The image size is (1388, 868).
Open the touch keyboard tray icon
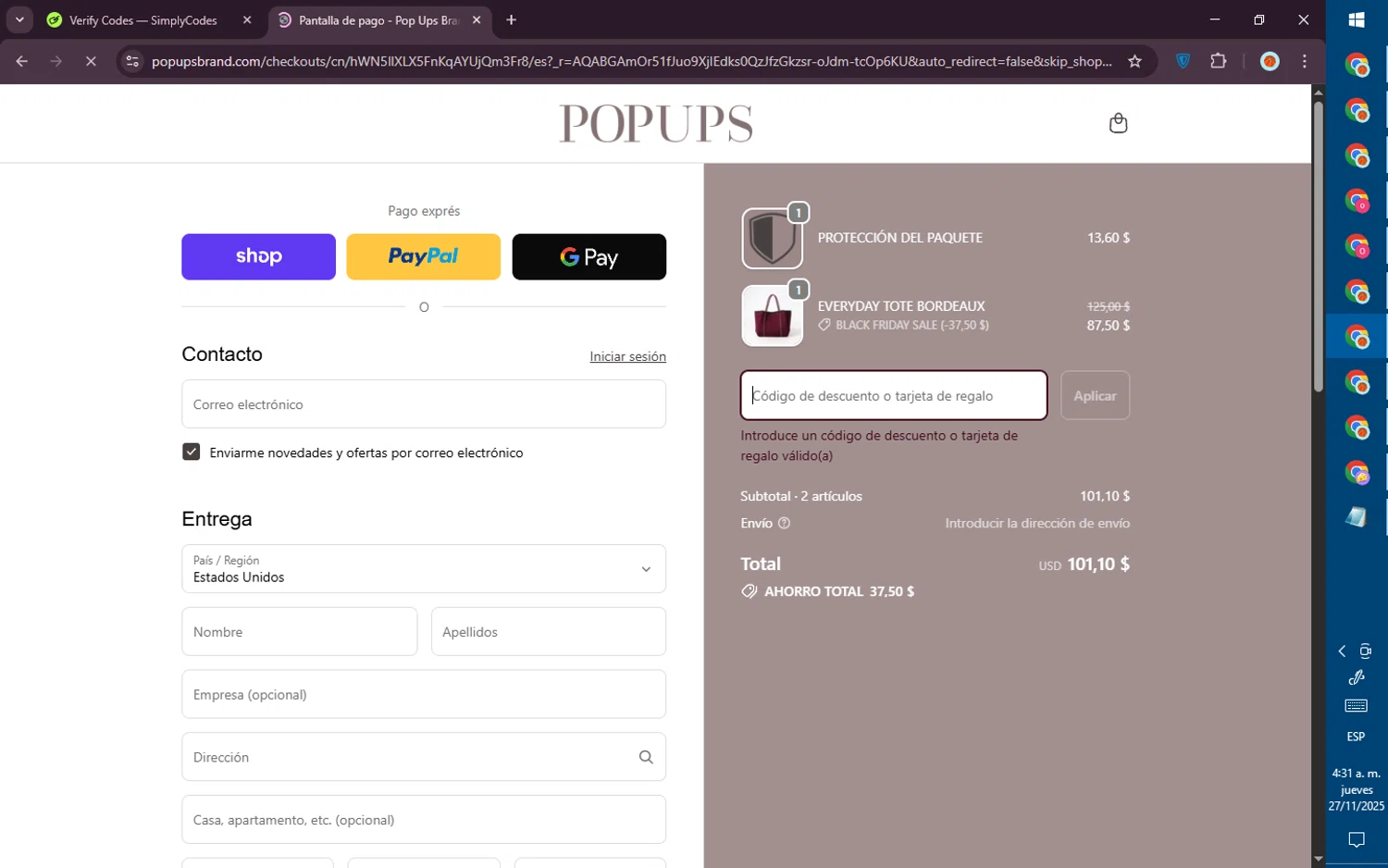coord(1357,706)
